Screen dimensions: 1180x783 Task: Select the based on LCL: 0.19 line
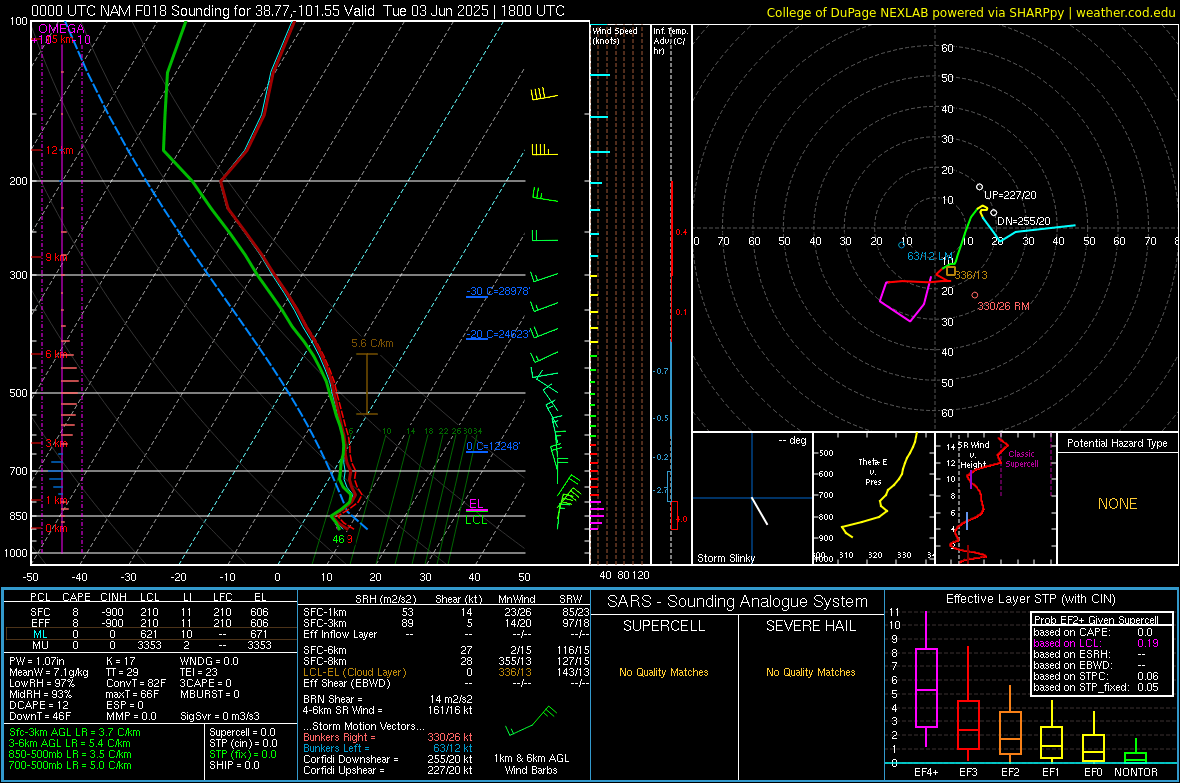click(x=1096, y=643)
